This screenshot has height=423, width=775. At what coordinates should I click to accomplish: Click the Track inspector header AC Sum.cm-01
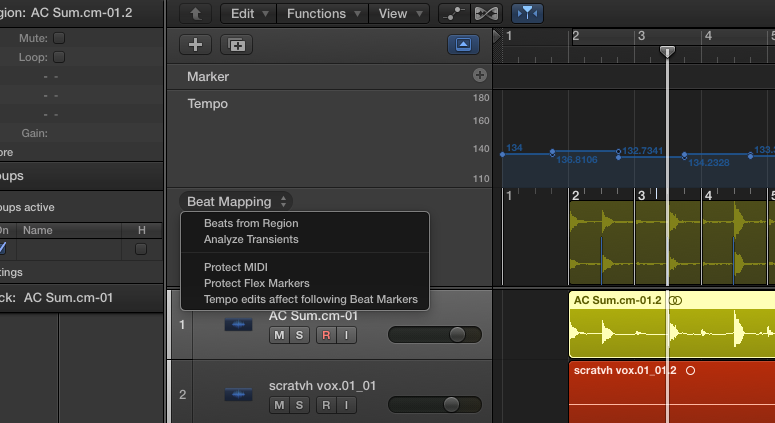pos(68,297)
